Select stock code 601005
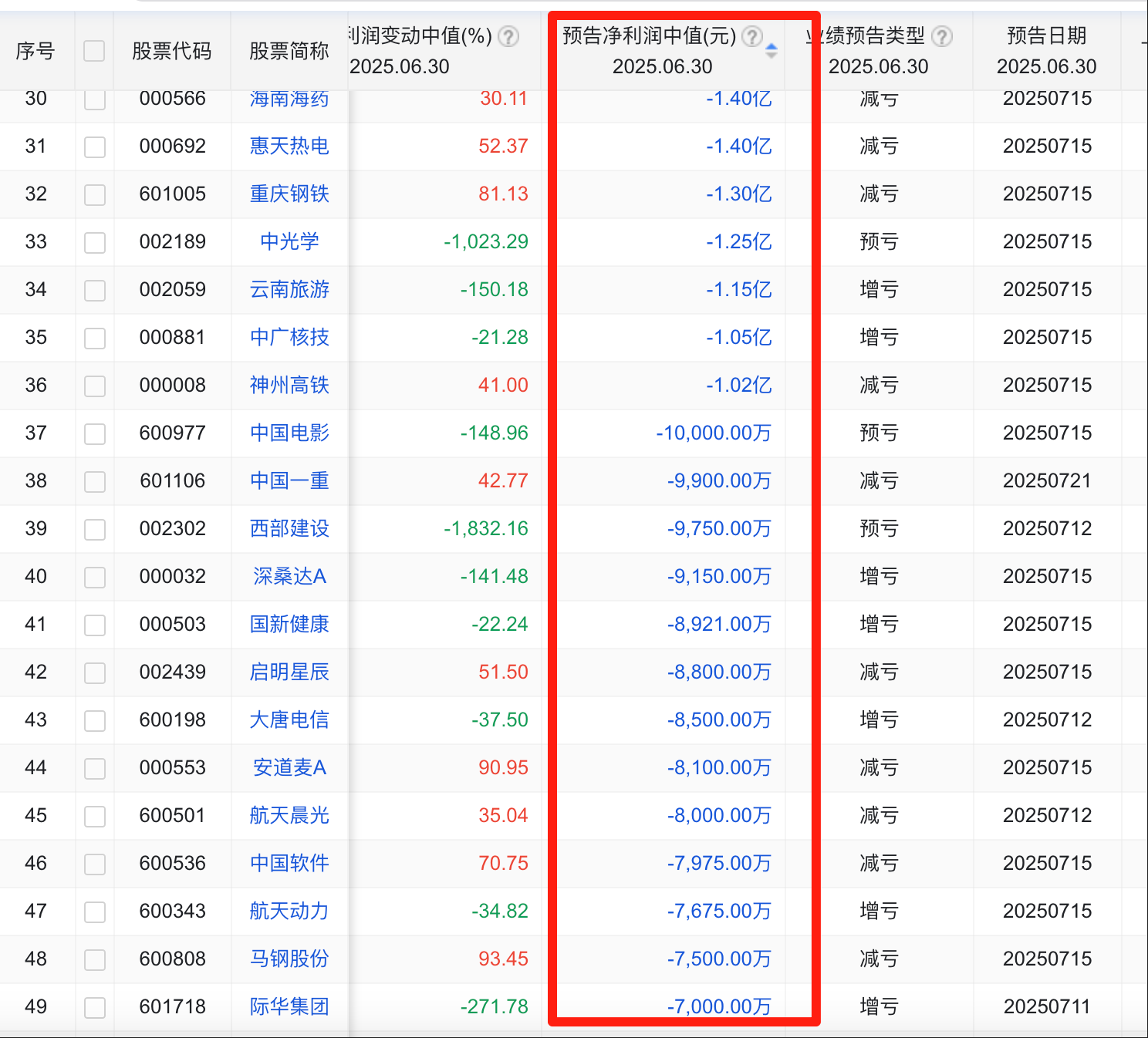Screen dimensions: 1148x1038 point(173,194)
